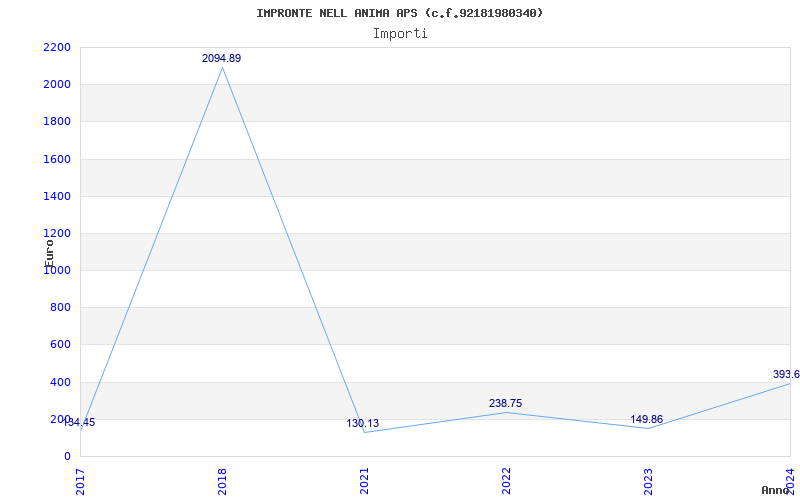This screenshot has width=800, height=500.
Task: Click the 400 y-axis tick label
Action: [60, 382]
